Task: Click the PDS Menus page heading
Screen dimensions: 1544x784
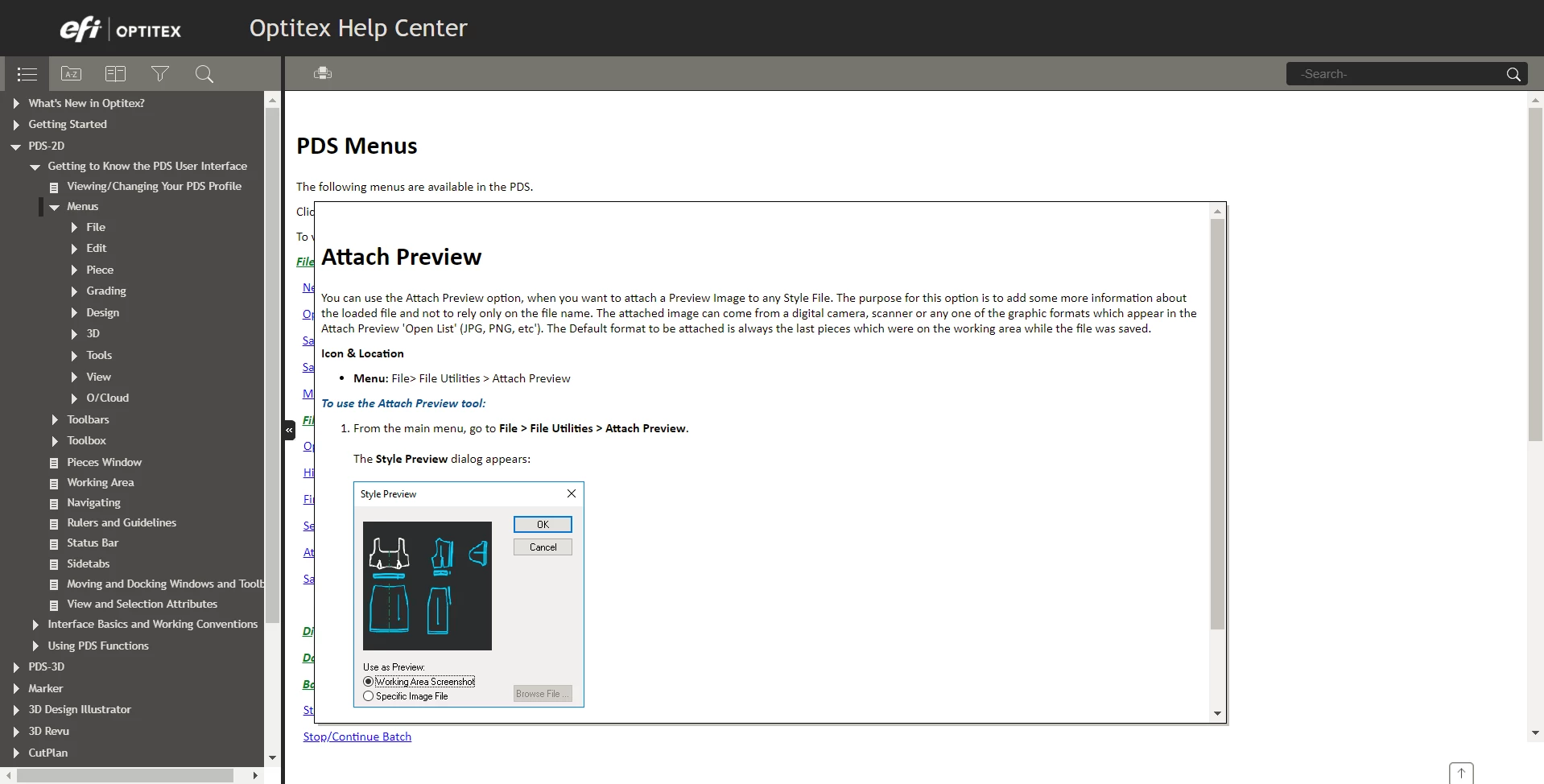Action: click(357, 146)
